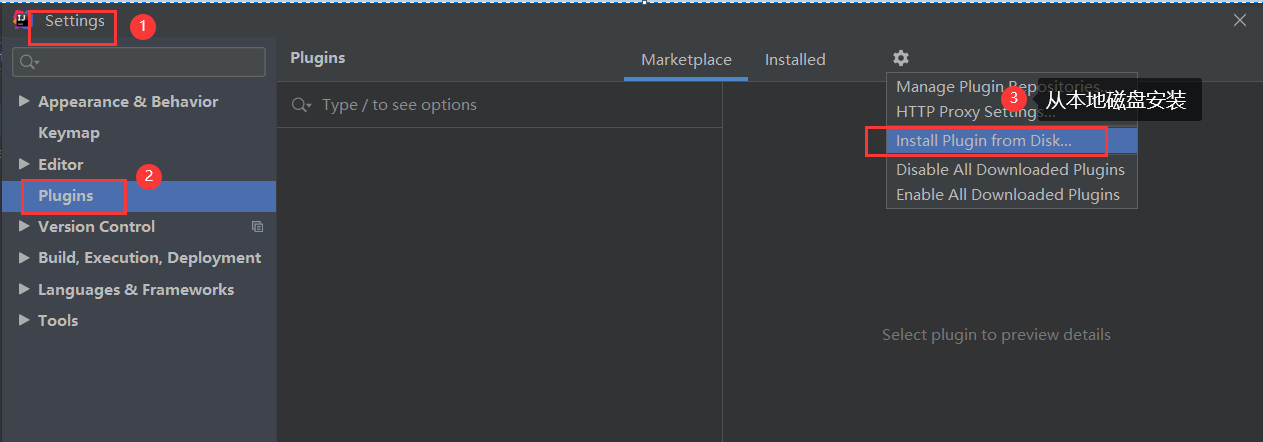Click the plugin search magnifier icon
This screenshot has width=1263, height=442.
point(301,105)
